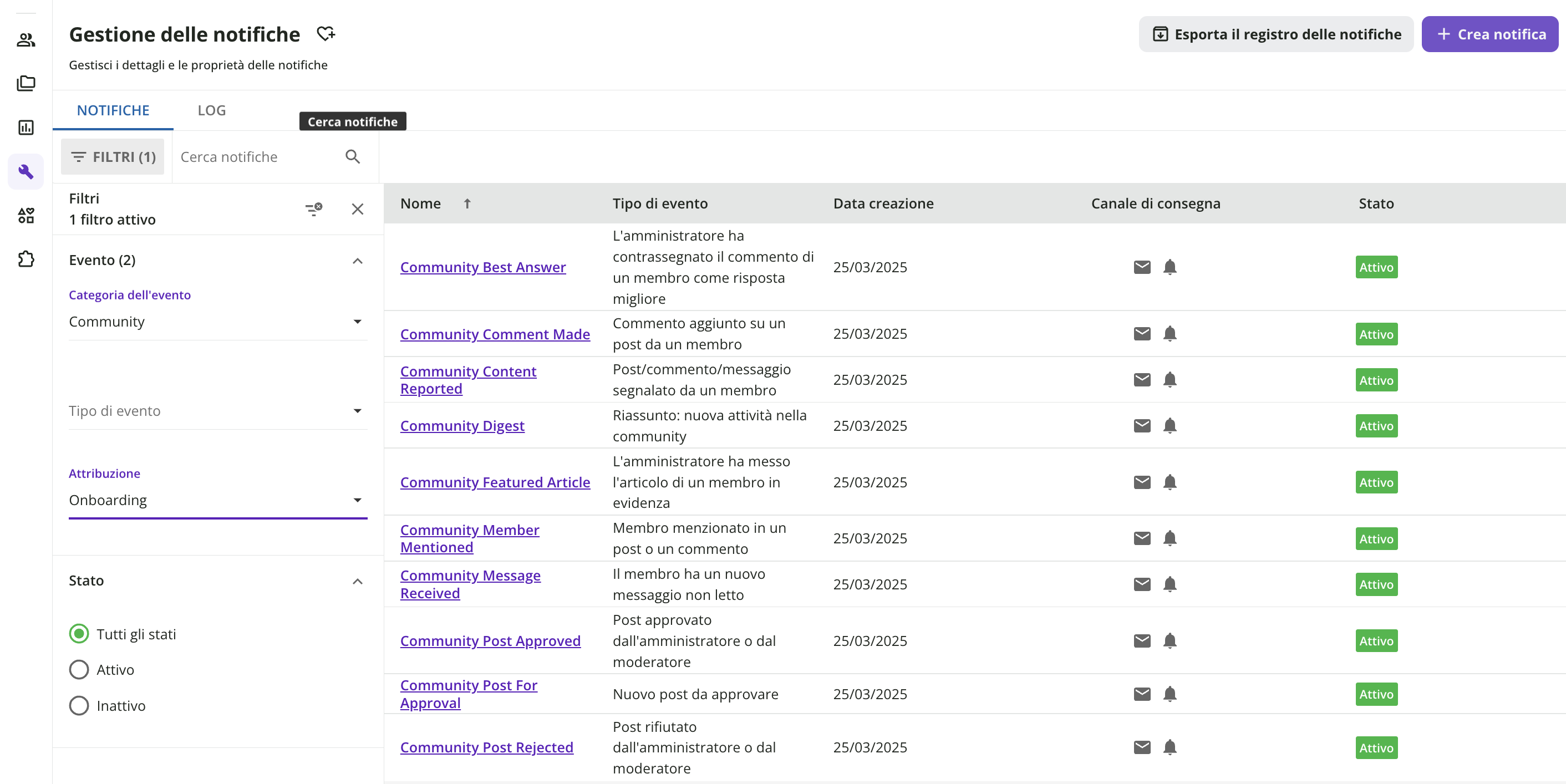The image size is (1566, 784).
Task: Select the Inattivo radio button
Action: (x=79, y=706)
